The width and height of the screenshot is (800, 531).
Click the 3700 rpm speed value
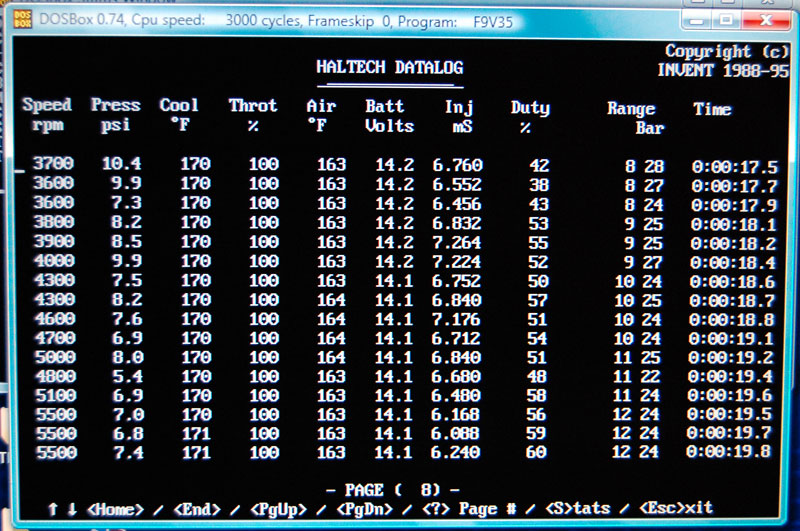(x=54, y=163)
